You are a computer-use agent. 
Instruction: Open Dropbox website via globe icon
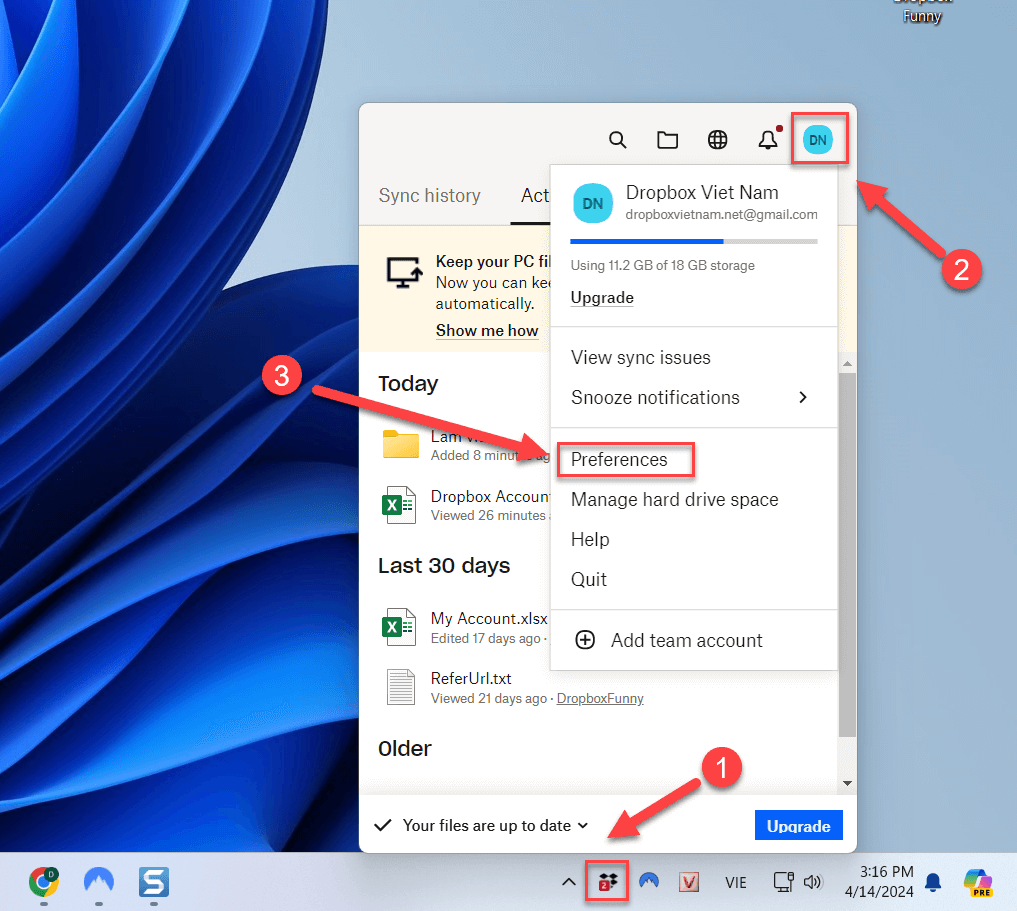coord(717,139)
